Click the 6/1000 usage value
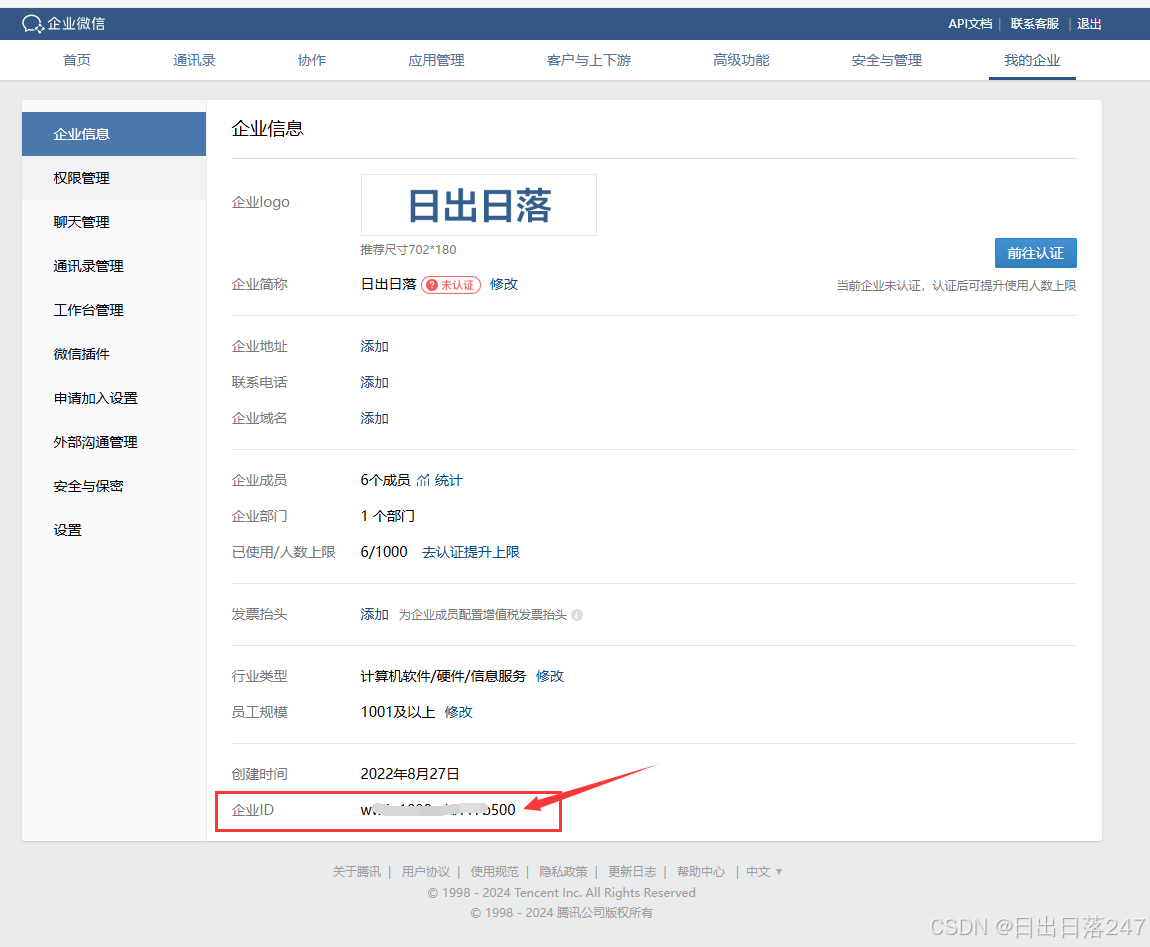 tap(384, 552)
